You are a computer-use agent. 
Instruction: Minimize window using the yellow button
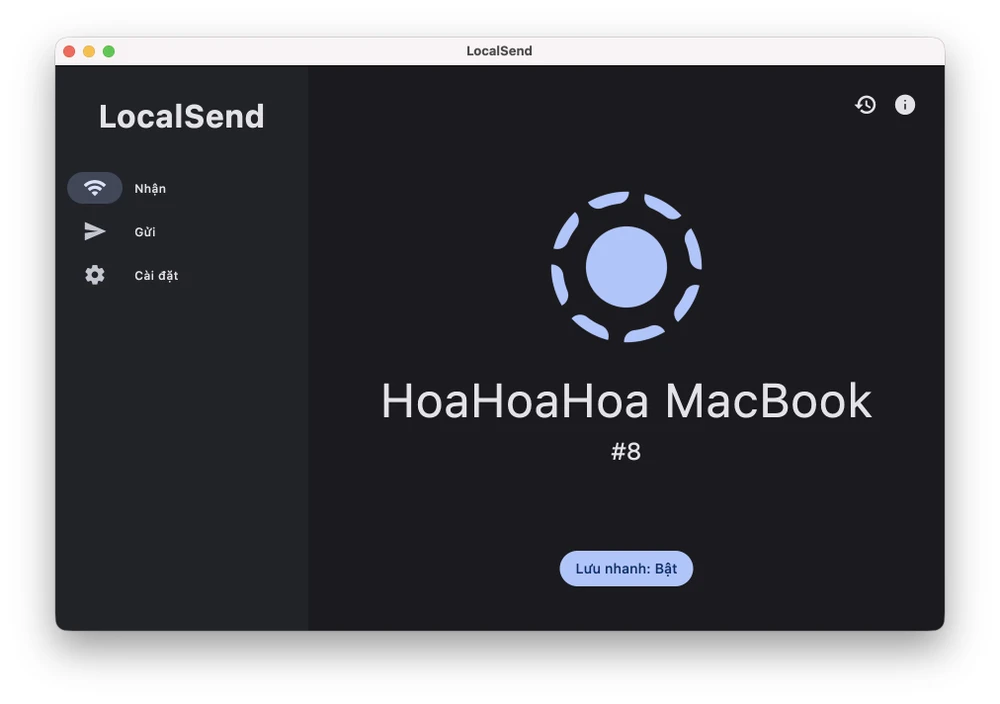click(x=89, y=51)
